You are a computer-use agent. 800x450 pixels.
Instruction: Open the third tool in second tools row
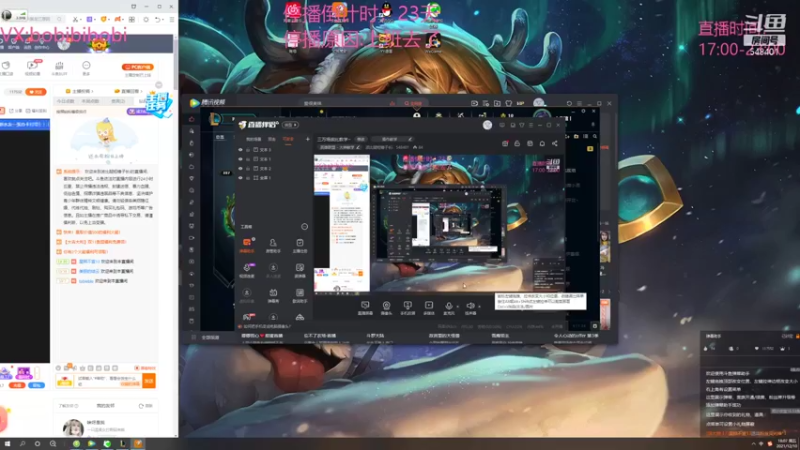coord(299,270)
